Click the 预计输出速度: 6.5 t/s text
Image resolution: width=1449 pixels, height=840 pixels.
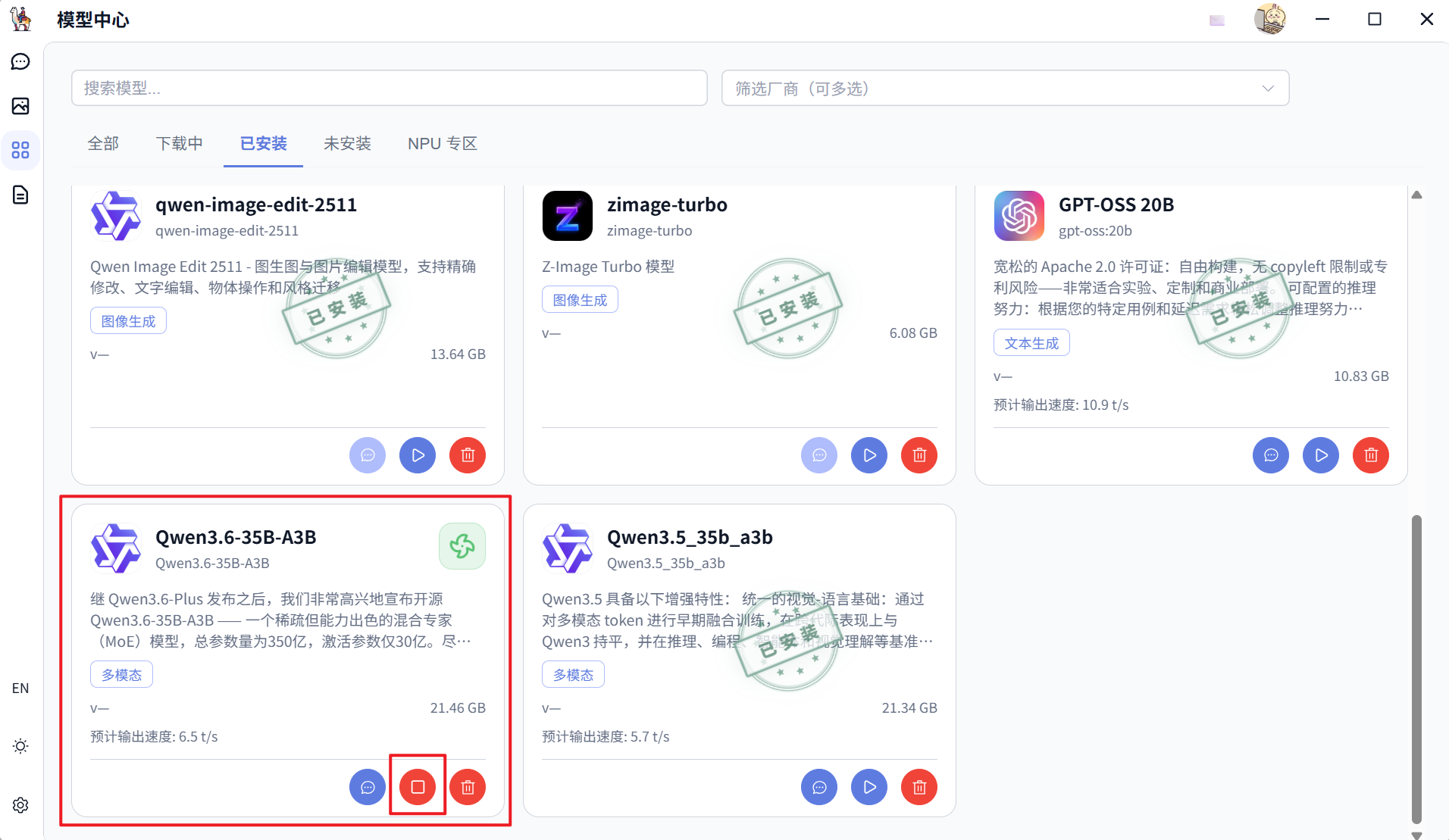[x=154, y=737]
